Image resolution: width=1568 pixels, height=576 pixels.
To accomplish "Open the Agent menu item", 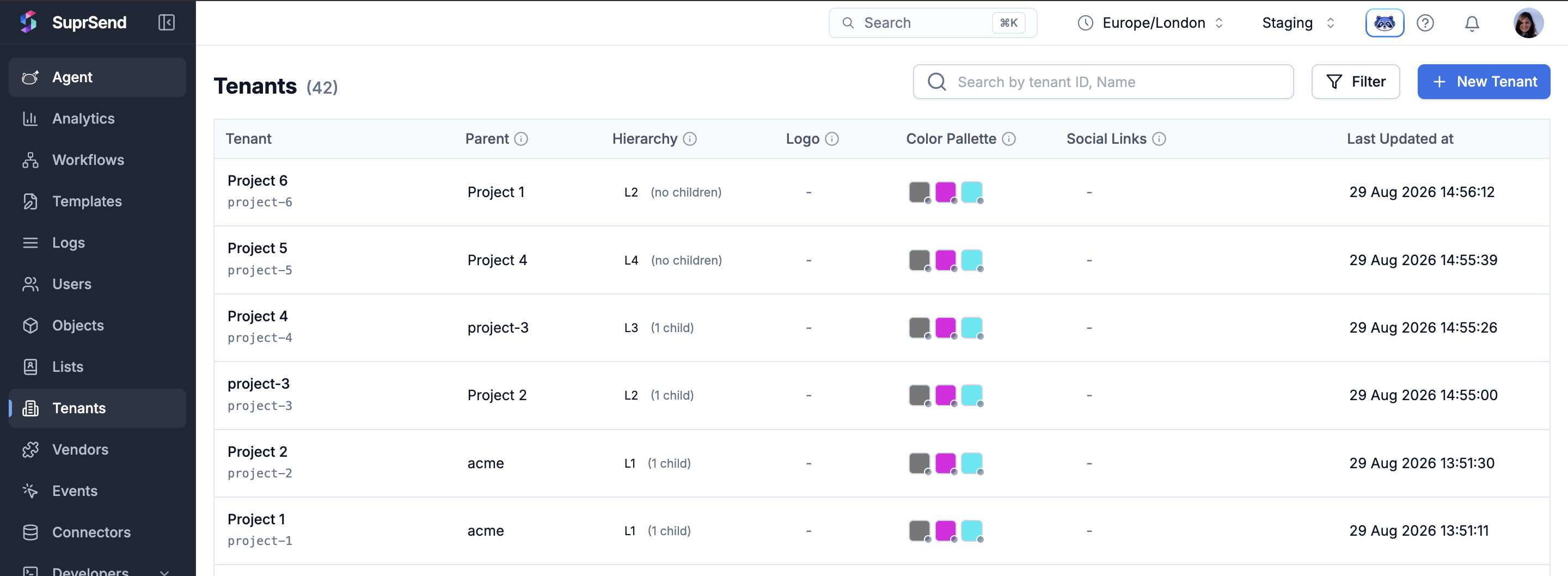I will coord(97,77).
